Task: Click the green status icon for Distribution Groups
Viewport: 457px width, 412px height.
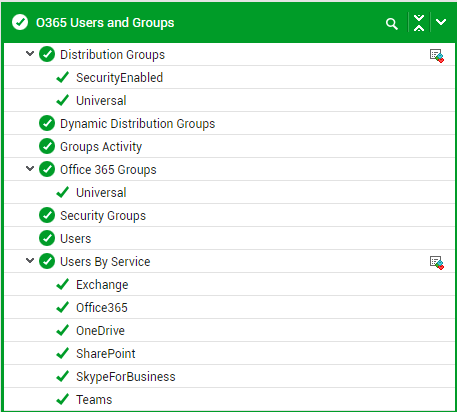Action: [x=47, y=54]
